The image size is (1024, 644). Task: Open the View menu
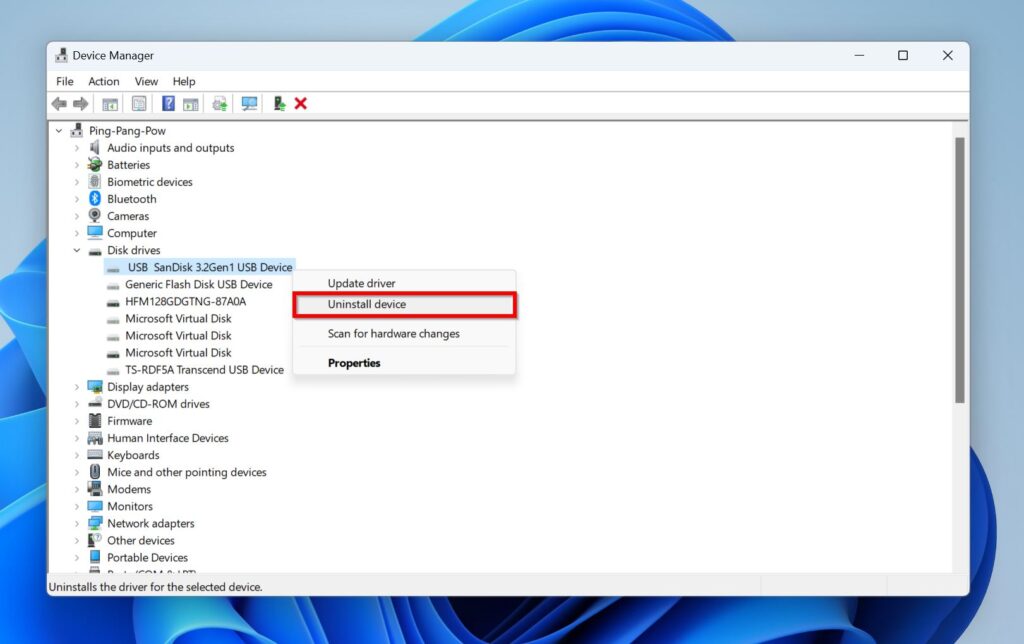(146, 81)
